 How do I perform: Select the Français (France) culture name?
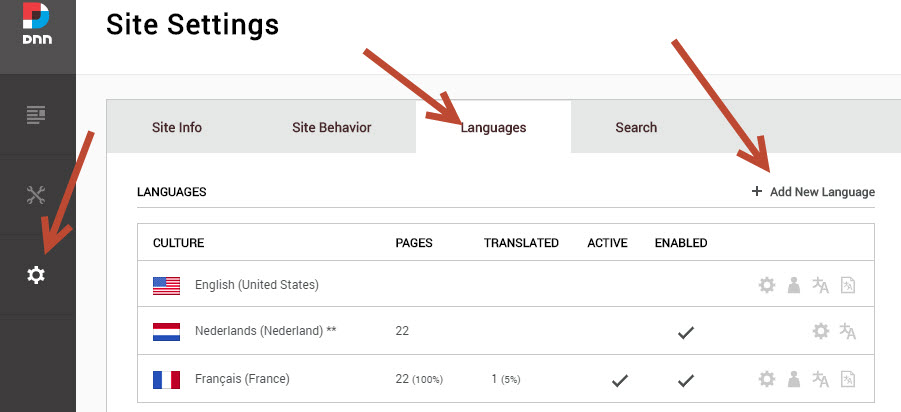point(242,379)
